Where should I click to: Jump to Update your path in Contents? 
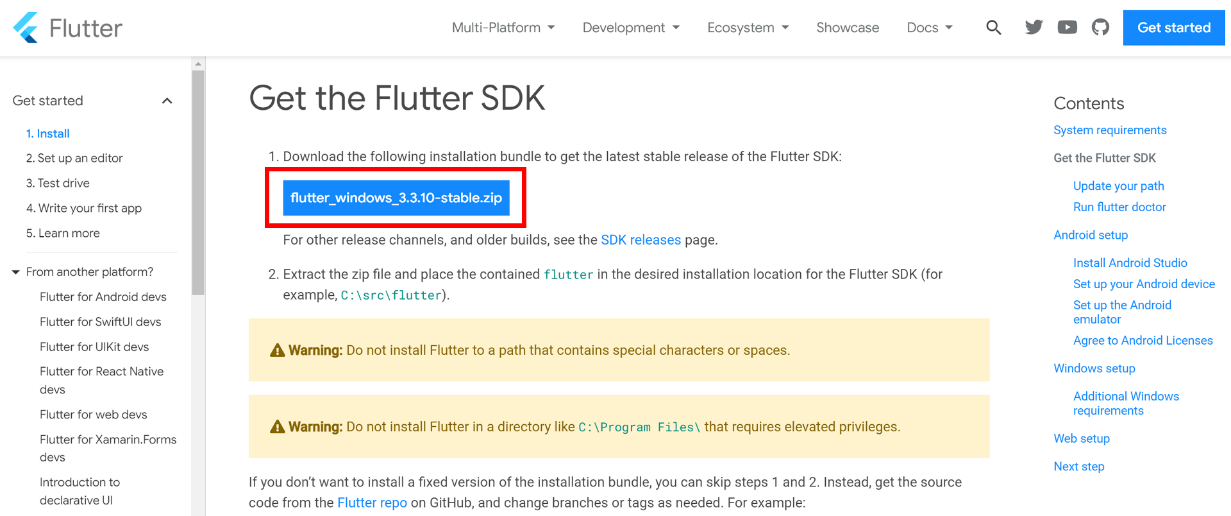(x=1119, y=186)
